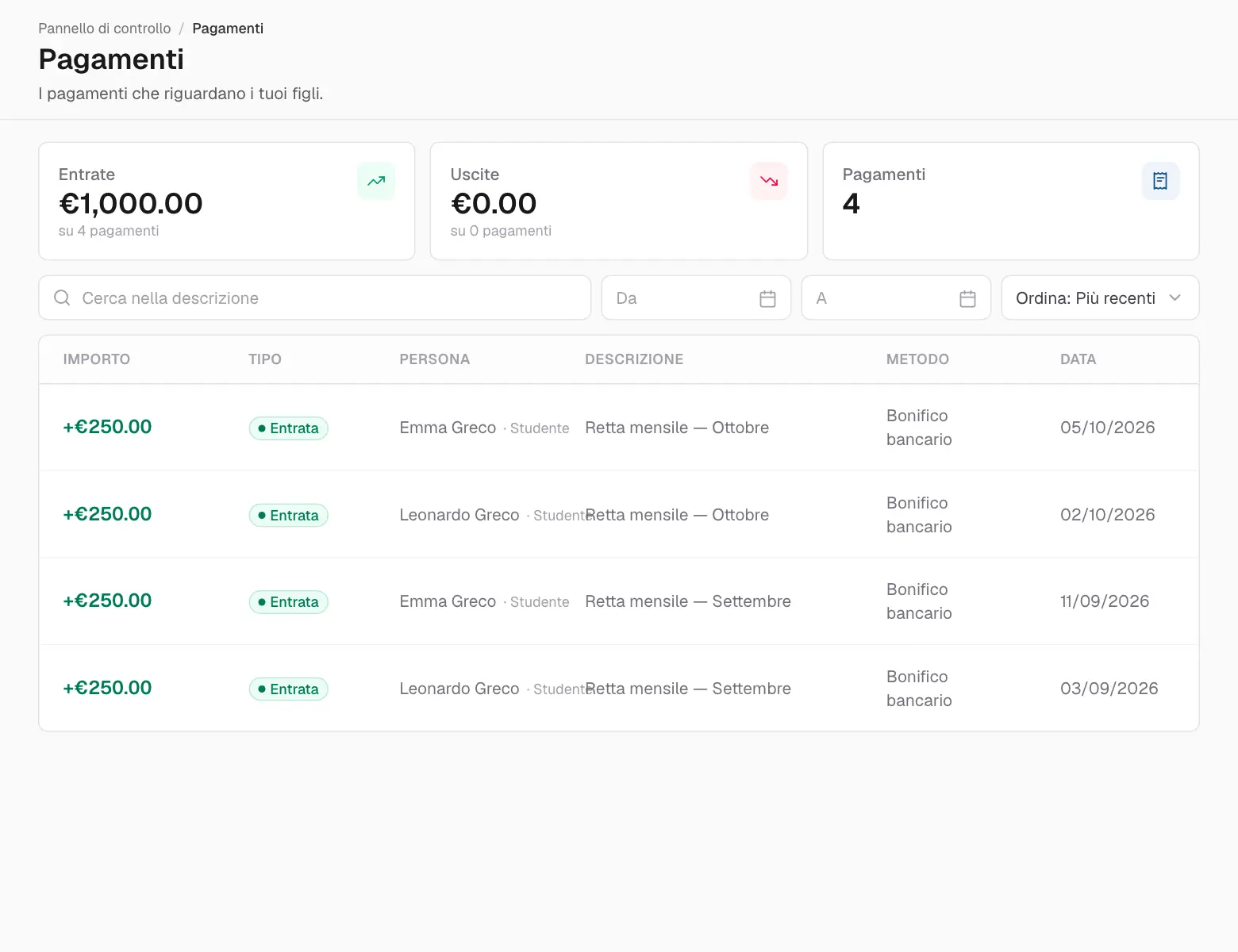This screenshot has width=1238, height=952.
Task: Click the DESCRIZIONE column header
Action: click(x=634, y=359)
